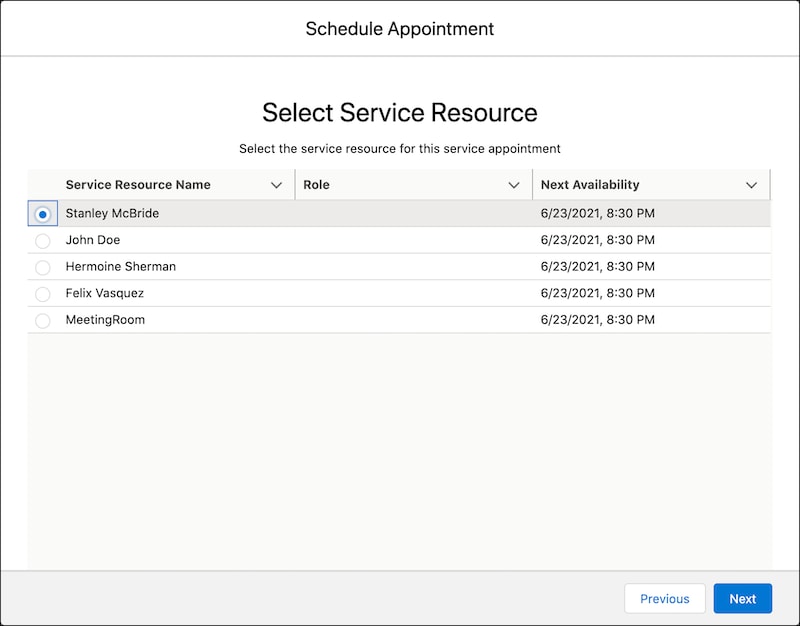Sort by Next Availability header

(590, 185)
